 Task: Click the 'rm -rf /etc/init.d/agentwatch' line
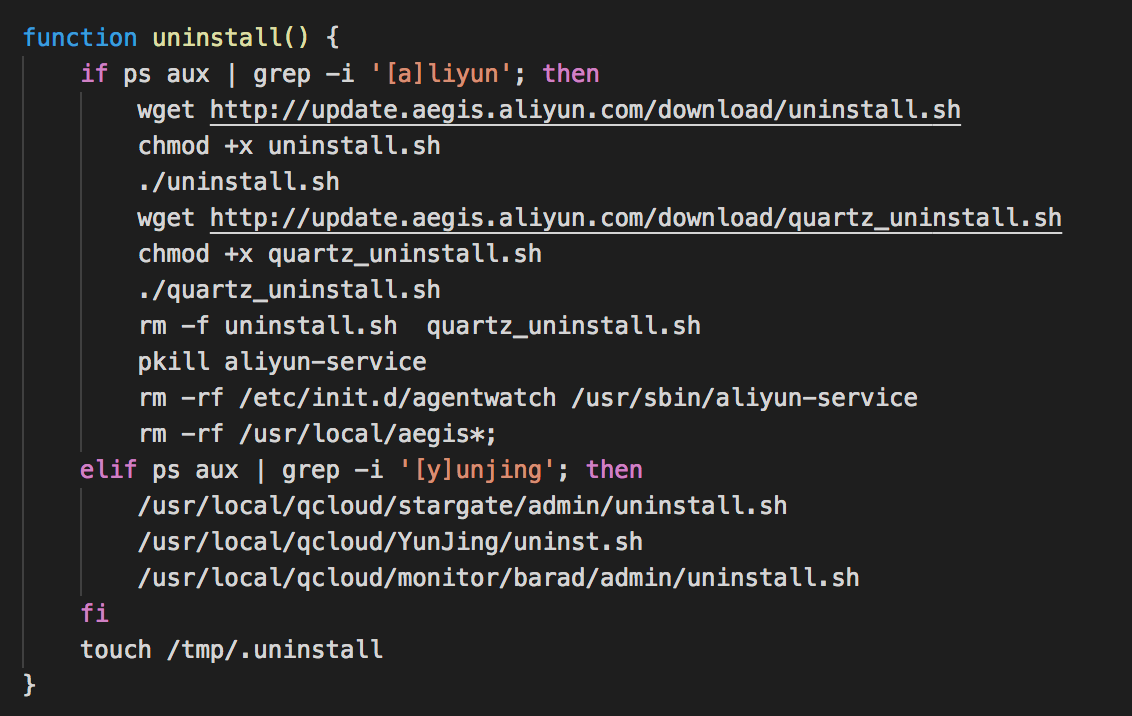(528, 398)
